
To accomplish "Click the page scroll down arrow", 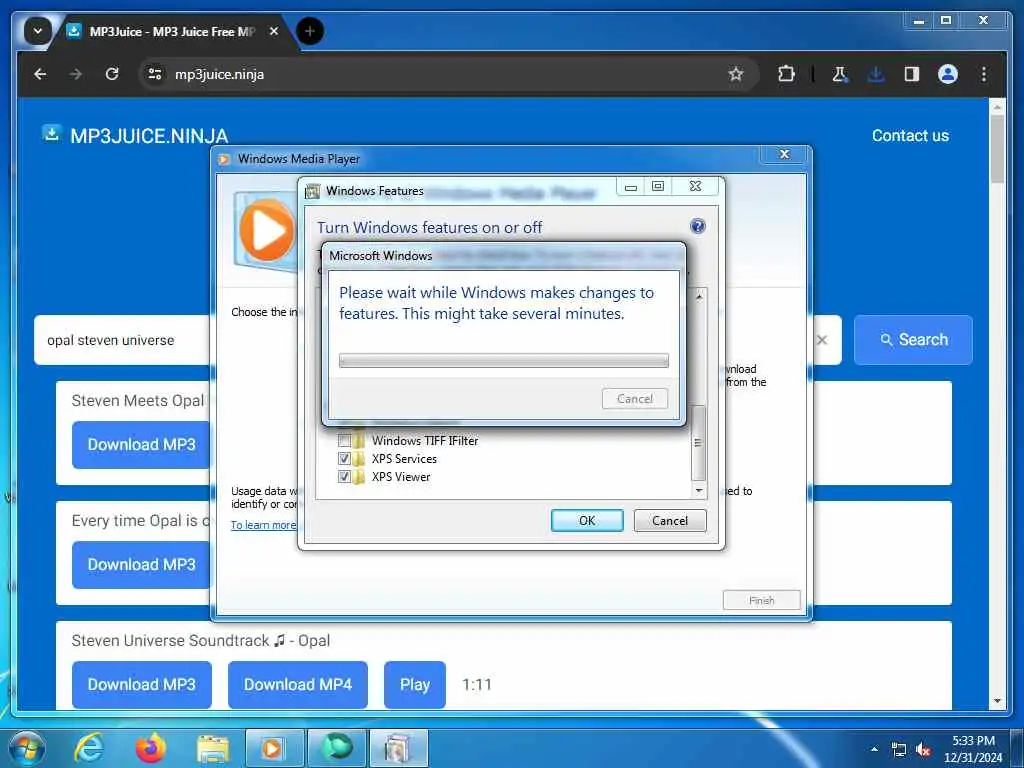I will click(x=997, y=701).
